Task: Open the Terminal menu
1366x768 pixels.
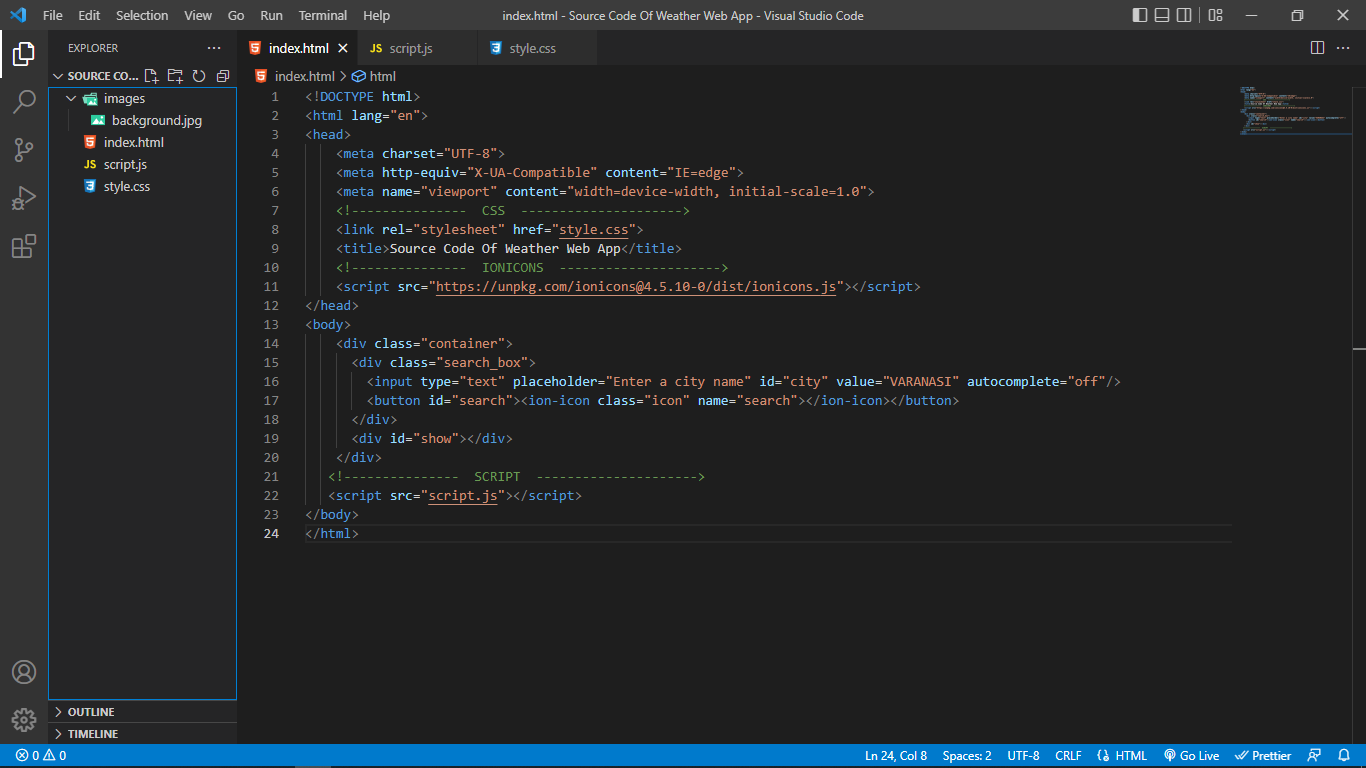Action: pos(322,15)
